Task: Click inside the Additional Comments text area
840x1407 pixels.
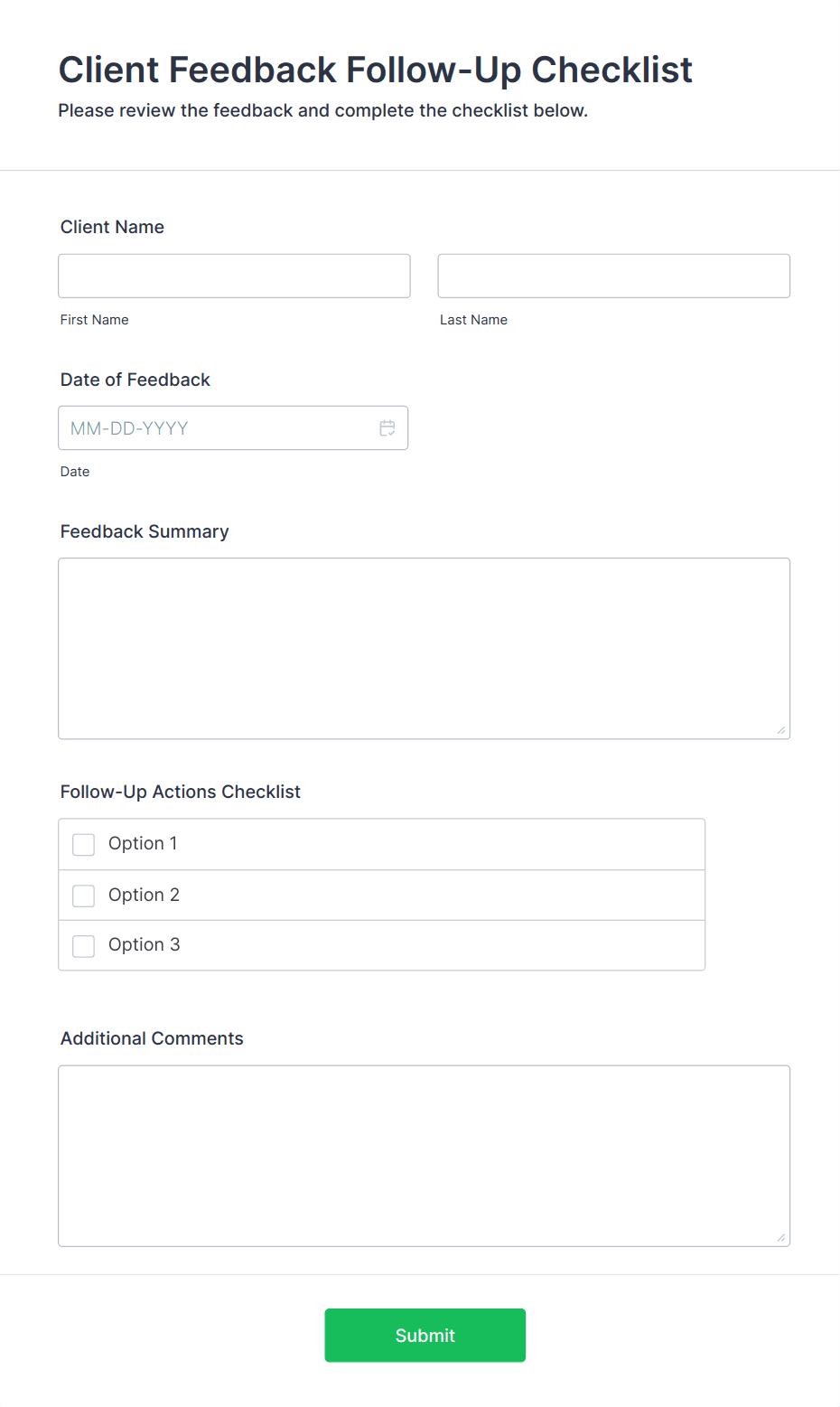Action: click(424, 1155)
